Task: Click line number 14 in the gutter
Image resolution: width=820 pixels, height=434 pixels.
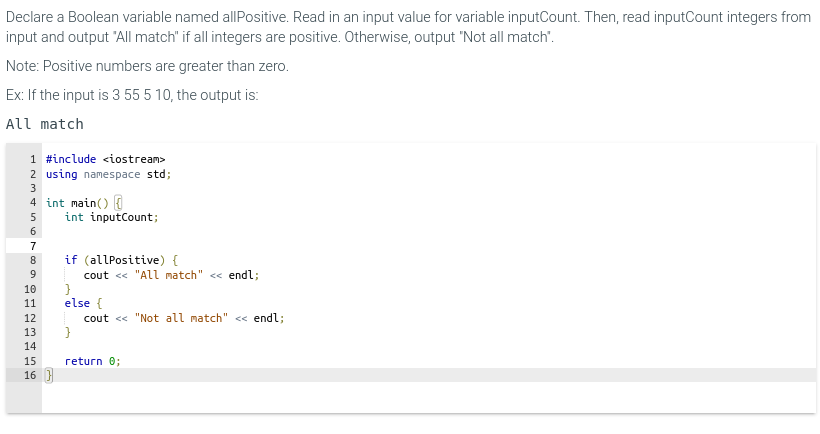Action: point(30,347)
